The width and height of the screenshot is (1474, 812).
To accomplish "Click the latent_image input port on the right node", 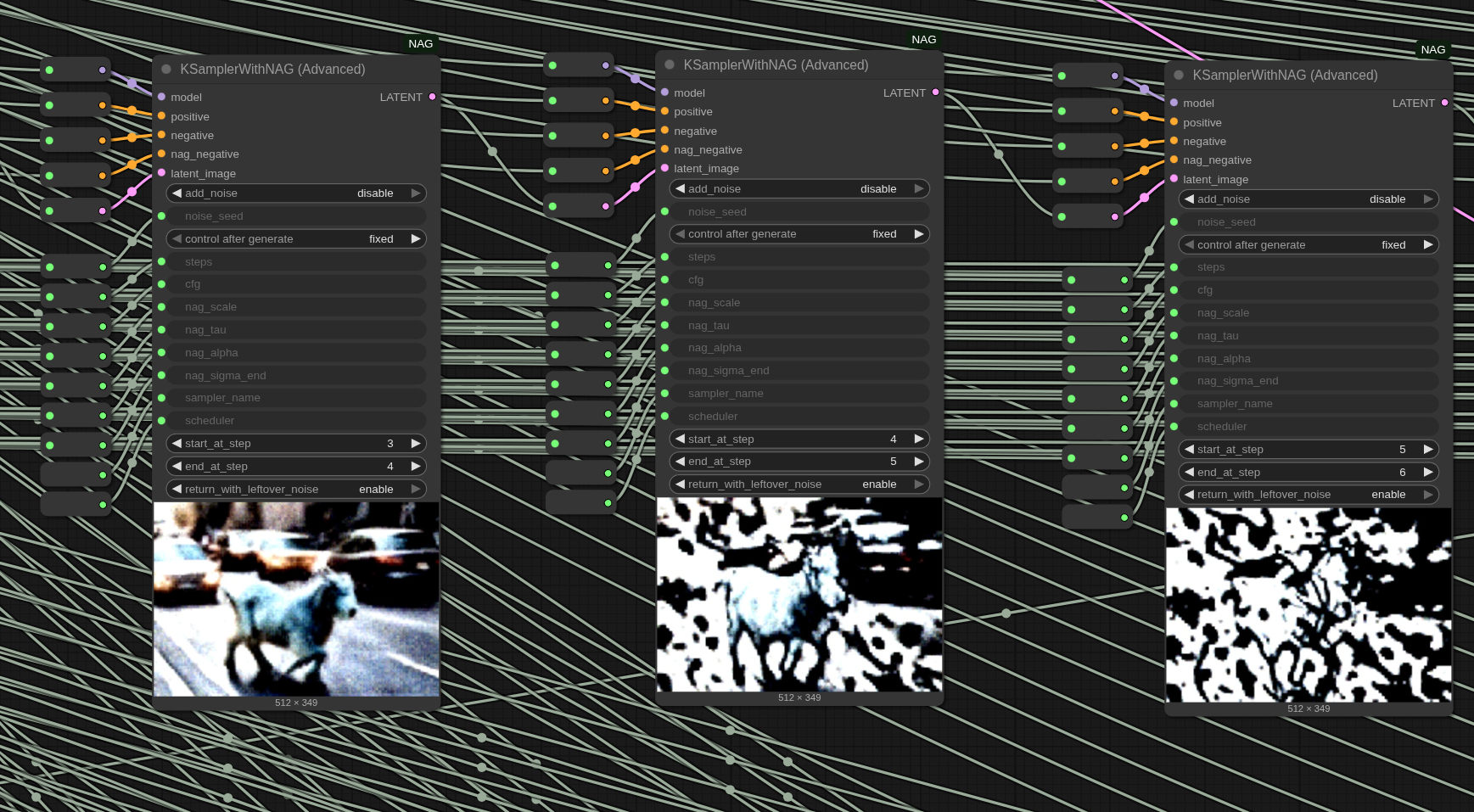I will pyautogui.click(x=1174, y=179).
